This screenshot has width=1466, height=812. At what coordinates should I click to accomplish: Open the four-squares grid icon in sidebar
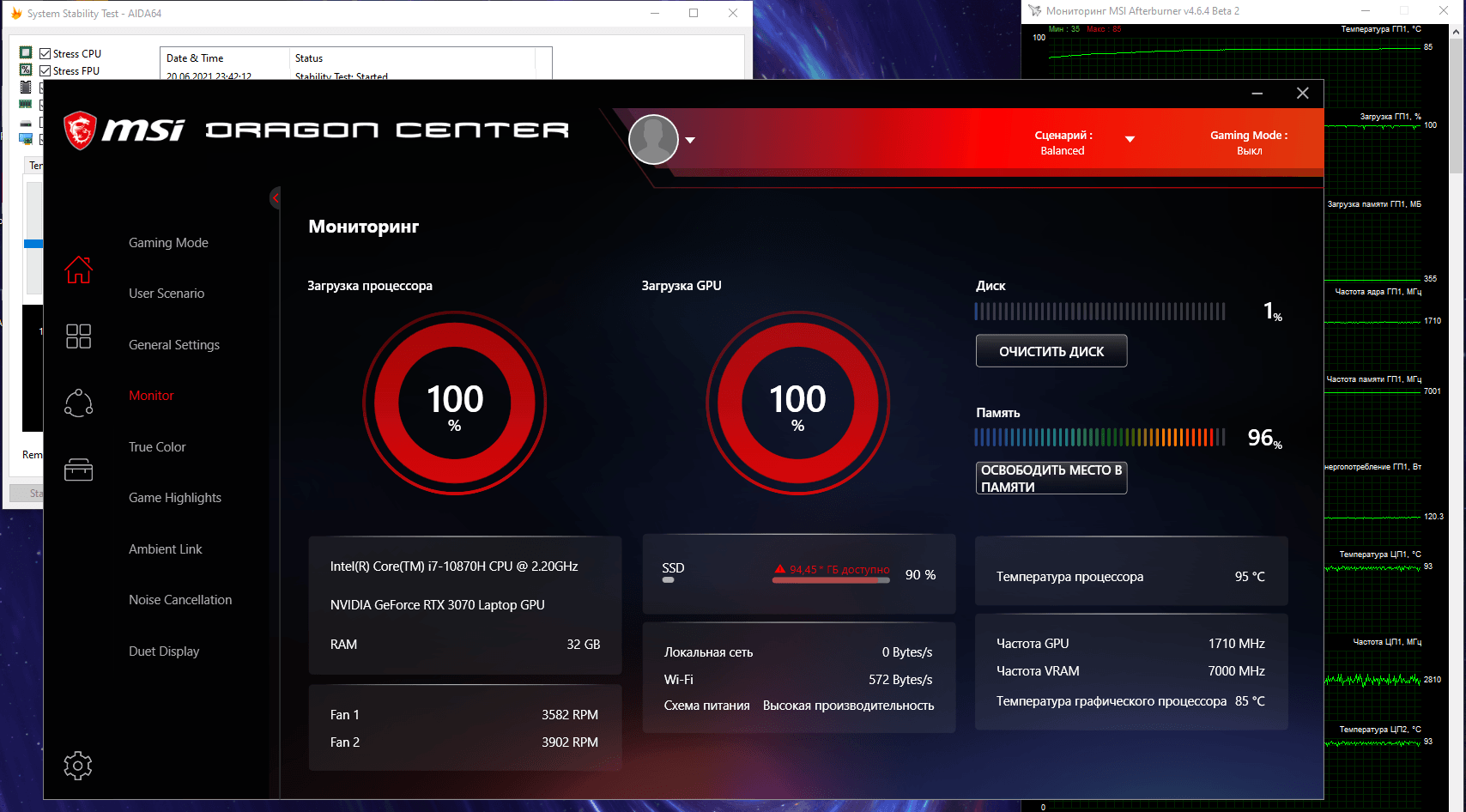[x=78, y=336]
